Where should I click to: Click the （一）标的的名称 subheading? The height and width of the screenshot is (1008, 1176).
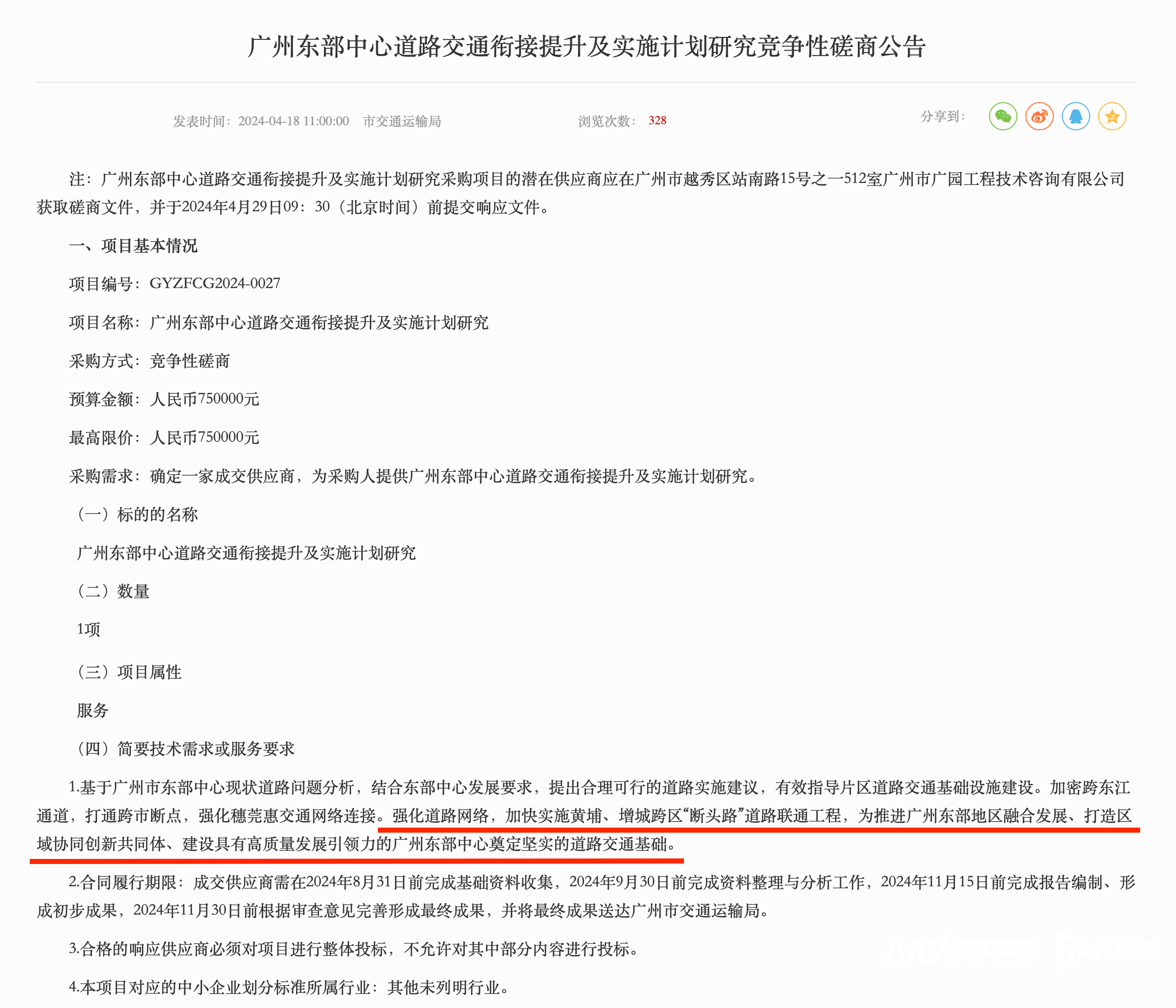click(136, 514)
